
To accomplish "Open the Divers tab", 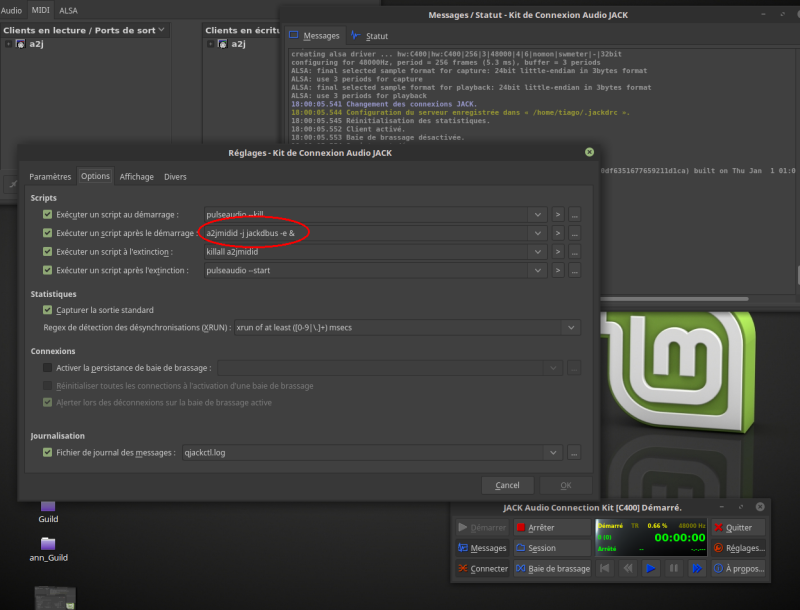I will 175,176.
